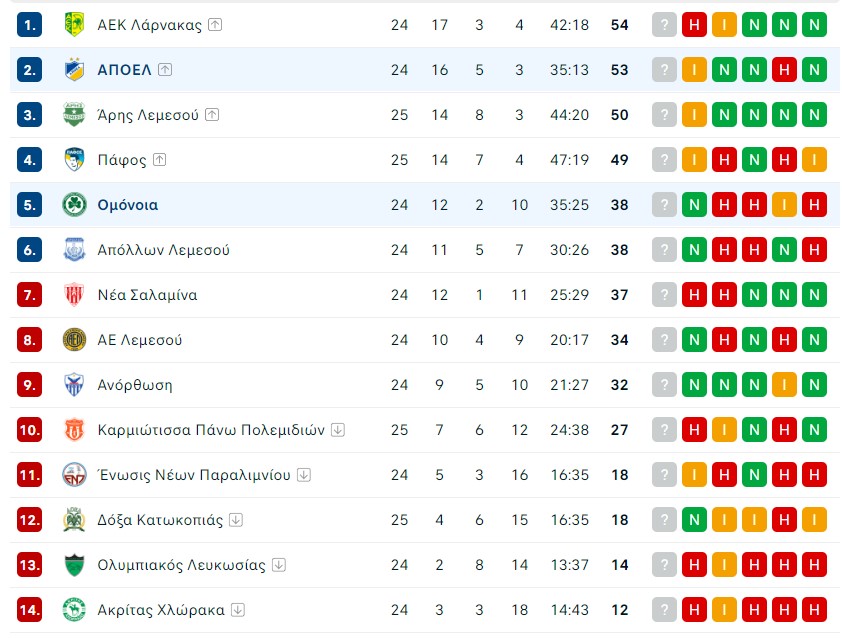Click the first green N badge in Ομόνοια row
The width and height of the screenshot is (842, 638).
pos(694,205)
